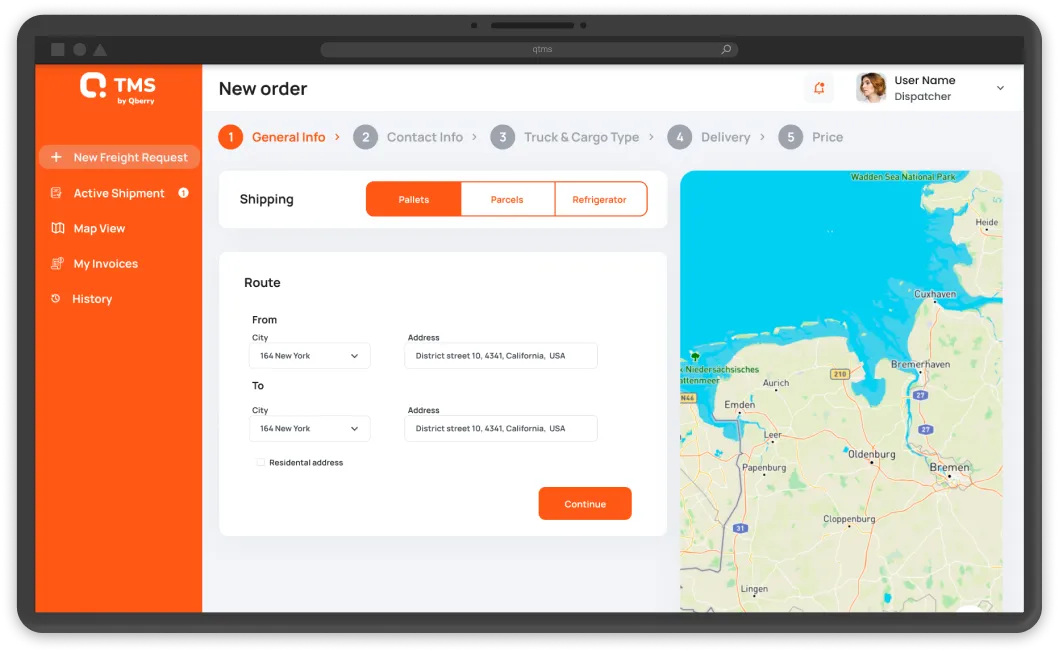The width and height of the screenshot is (1059, 652).
Task: Select the Refrigerator shipping option
Action: pos(599,199)
